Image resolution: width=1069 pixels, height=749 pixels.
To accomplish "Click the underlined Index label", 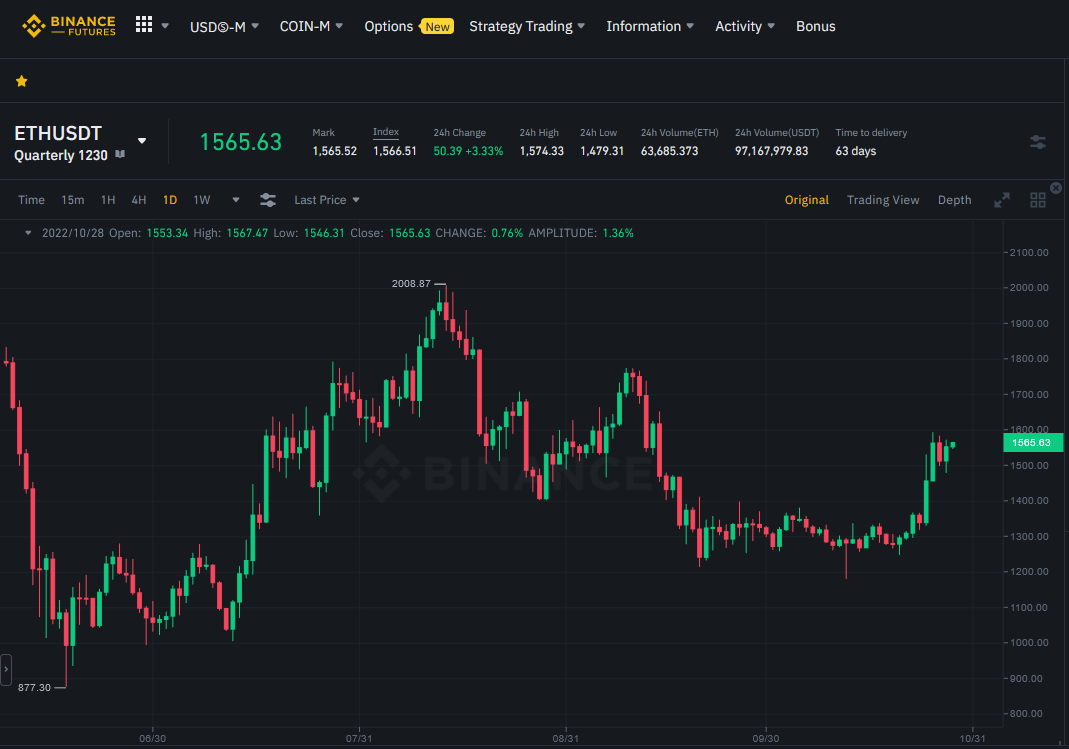I will coord(386,132).
